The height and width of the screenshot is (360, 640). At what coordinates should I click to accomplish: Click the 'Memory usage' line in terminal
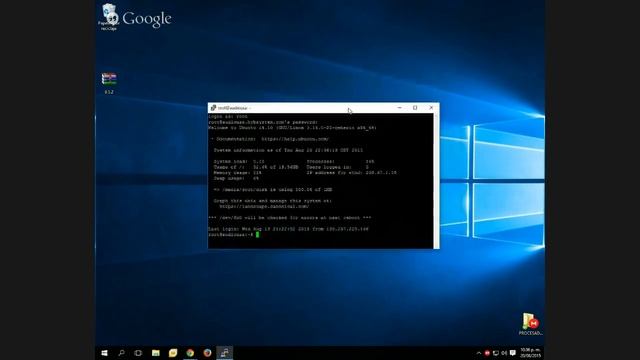[238, 173]
